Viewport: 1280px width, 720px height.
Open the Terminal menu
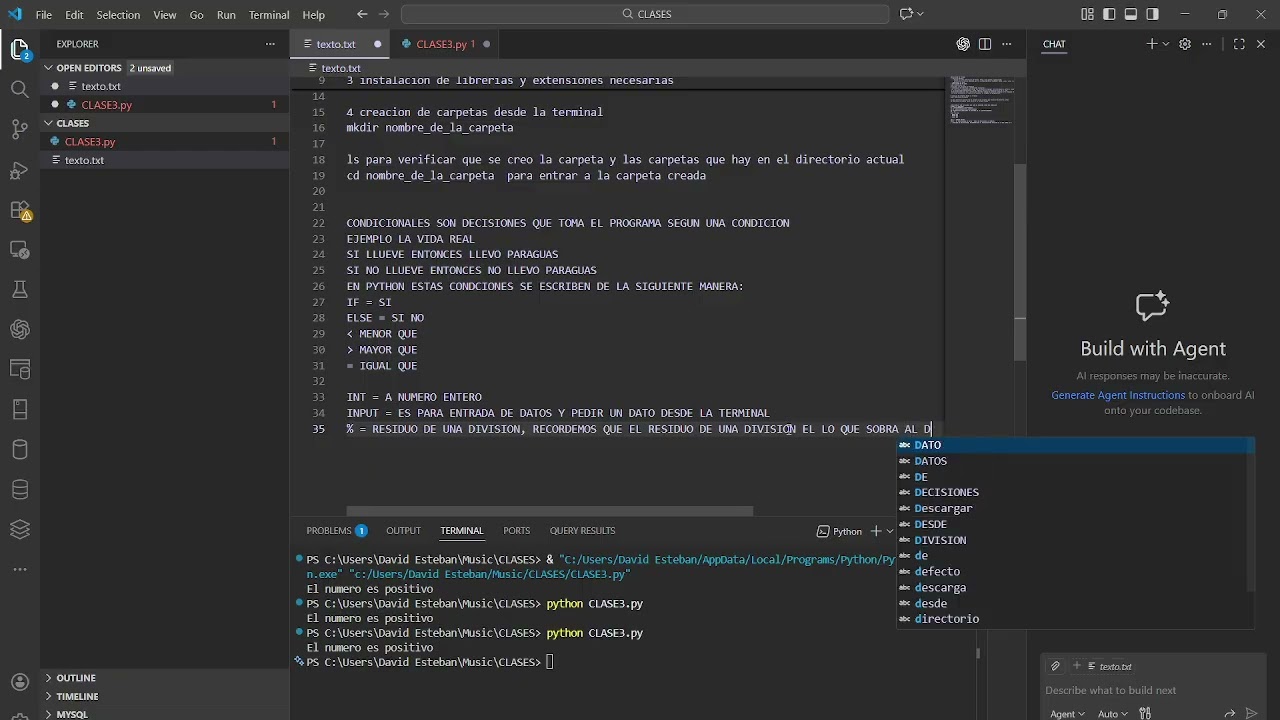[269, 15]
